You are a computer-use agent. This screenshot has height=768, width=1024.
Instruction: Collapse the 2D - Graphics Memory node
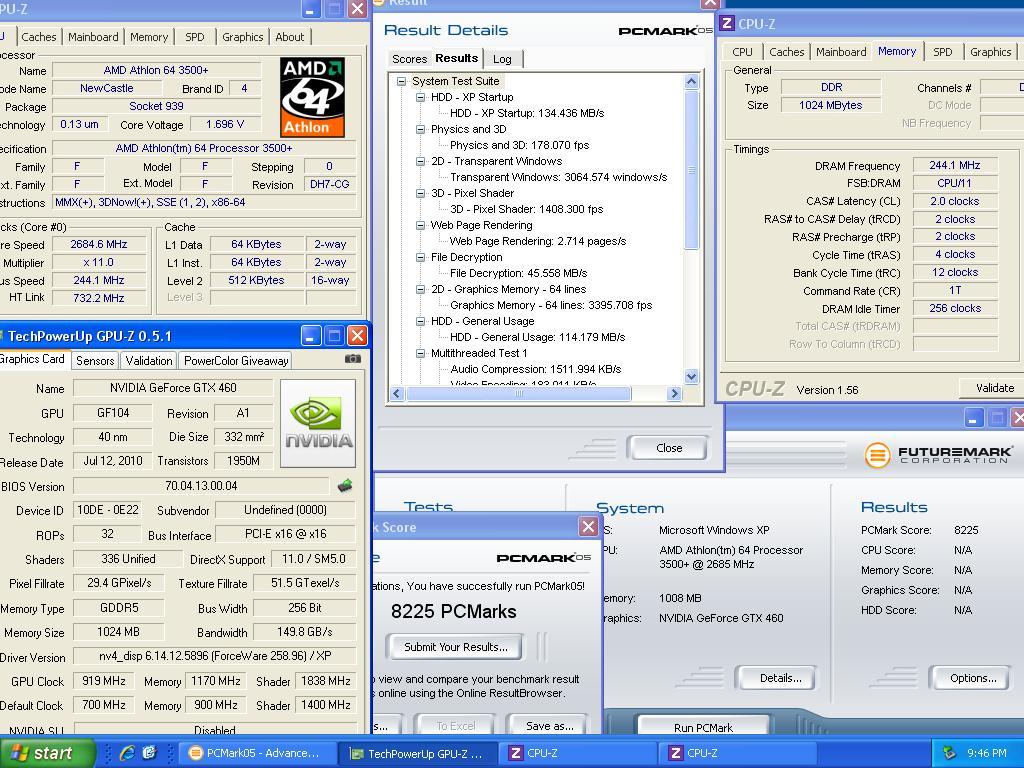click(x=421, y=289)
